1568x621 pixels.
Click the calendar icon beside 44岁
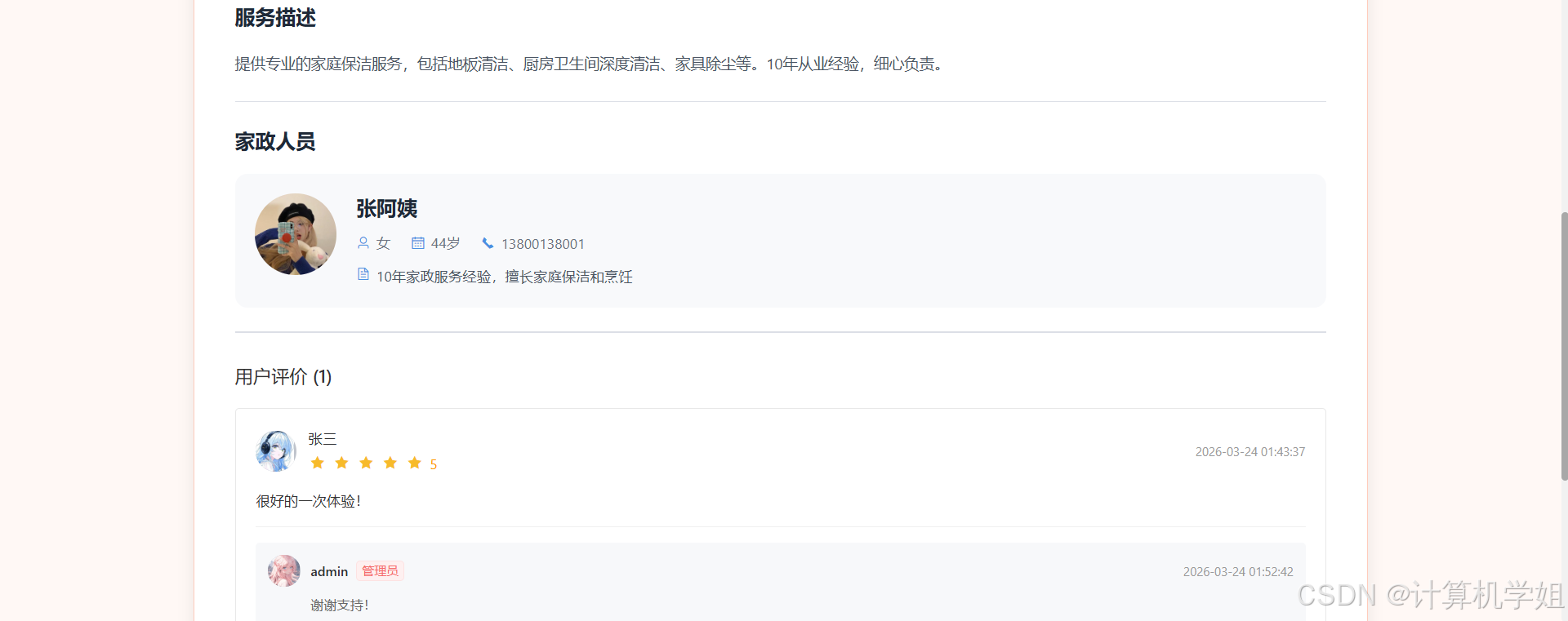point(418,243)
